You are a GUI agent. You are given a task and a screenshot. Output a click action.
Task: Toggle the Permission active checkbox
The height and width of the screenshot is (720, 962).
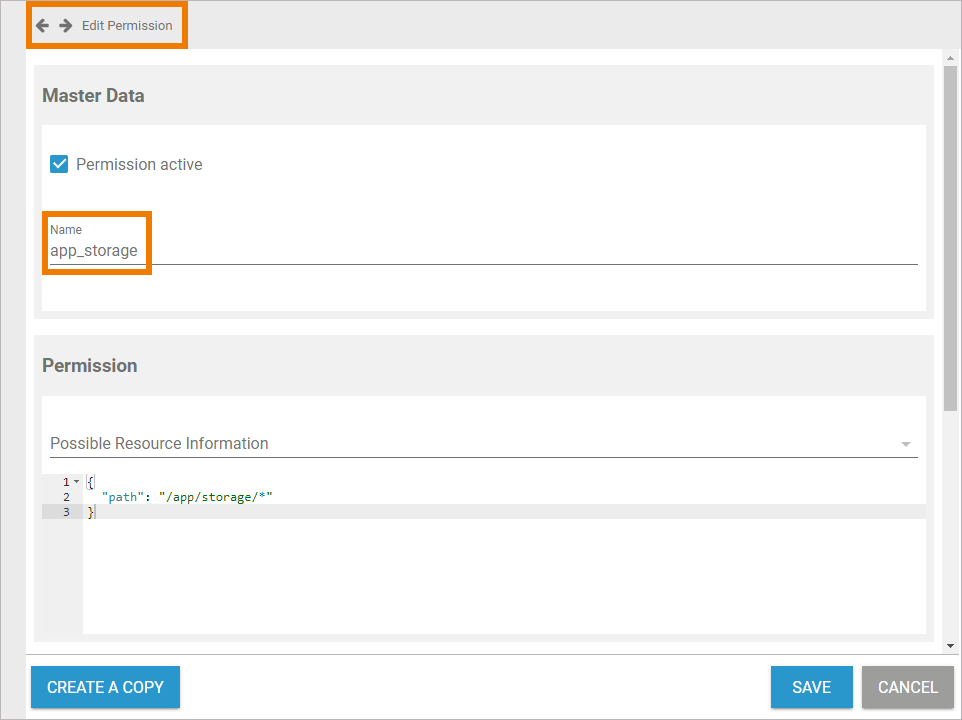[59, 164]
